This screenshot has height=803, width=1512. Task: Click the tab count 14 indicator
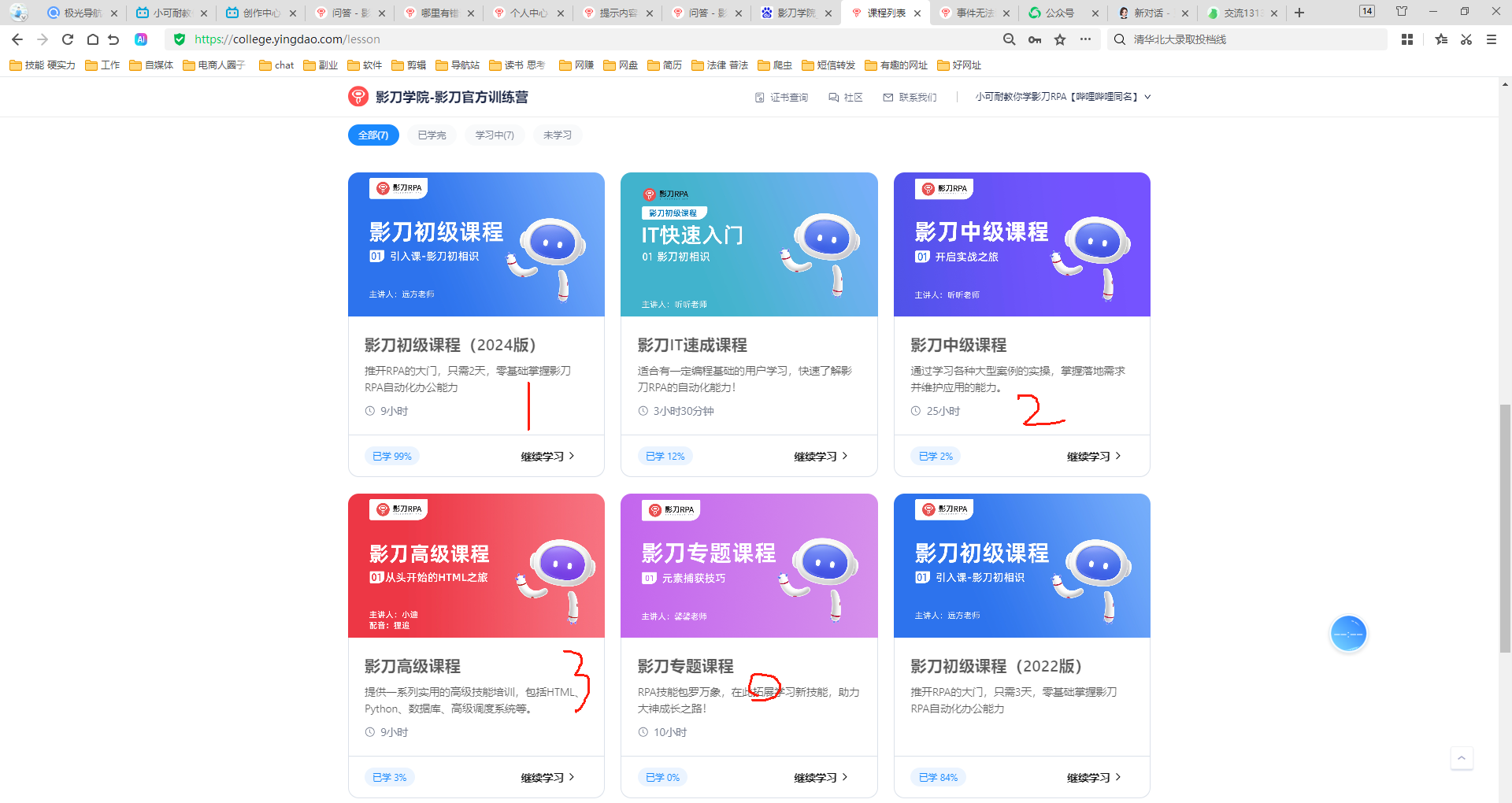pos(1367,11)
